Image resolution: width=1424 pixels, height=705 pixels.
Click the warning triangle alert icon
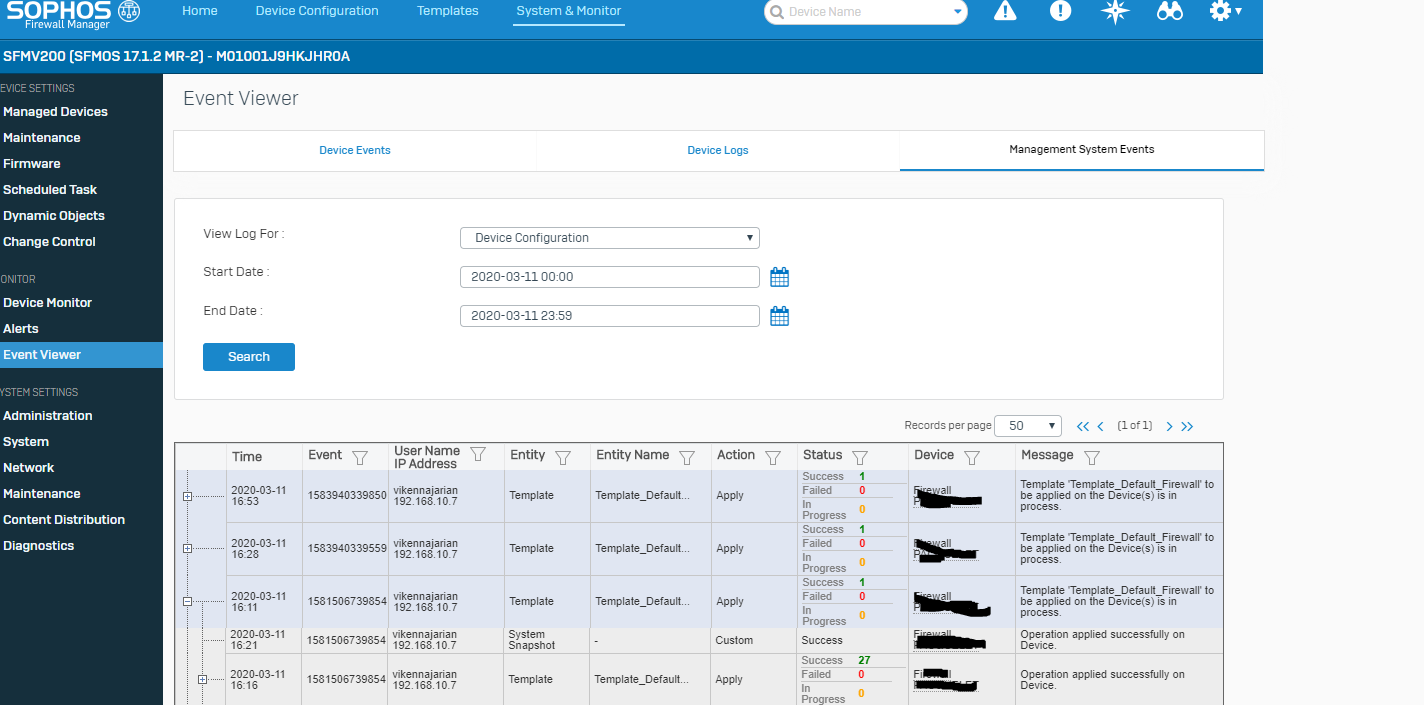[1005, 11]
